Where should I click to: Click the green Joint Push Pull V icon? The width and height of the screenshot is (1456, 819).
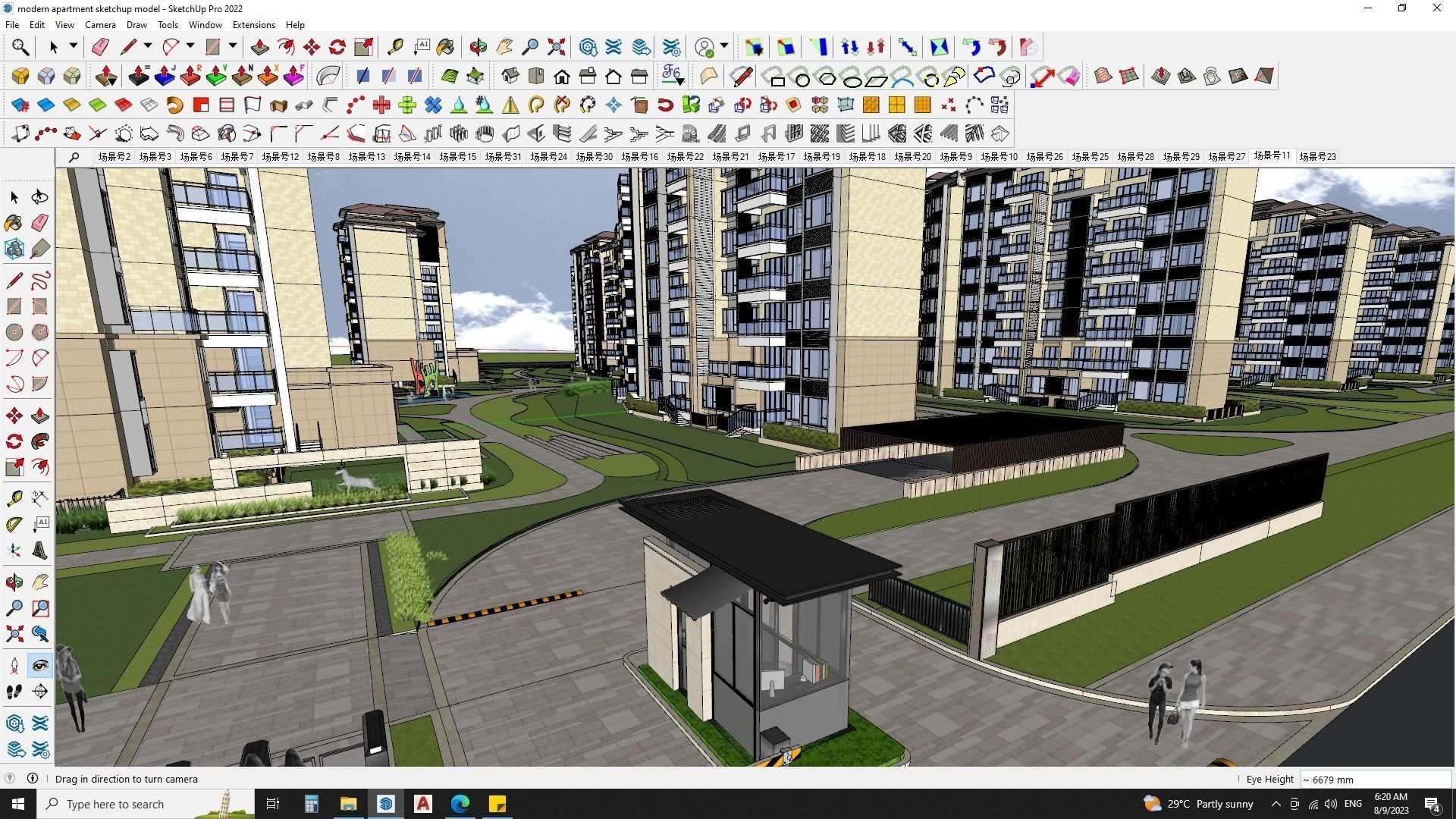click(x=216, y=76)
